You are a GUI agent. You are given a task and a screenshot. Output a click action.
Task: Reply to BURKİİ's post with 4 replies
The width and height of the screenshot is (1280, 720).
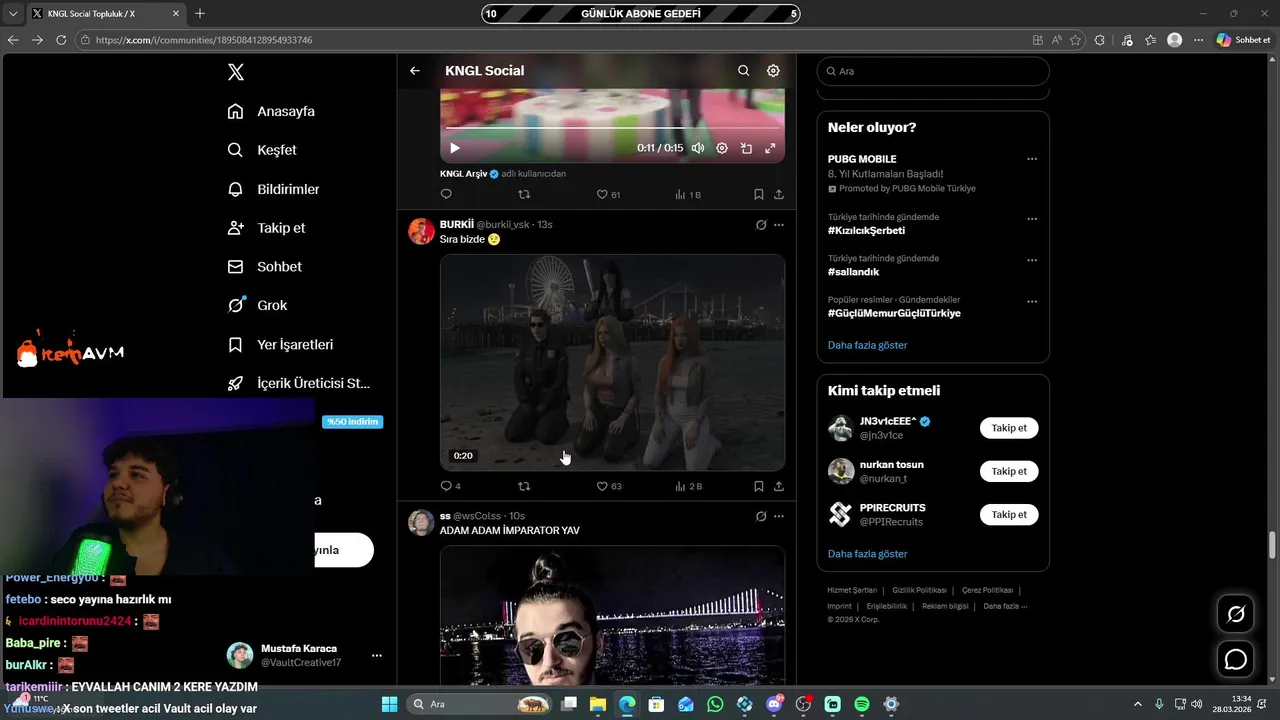(x=451, y=486)
